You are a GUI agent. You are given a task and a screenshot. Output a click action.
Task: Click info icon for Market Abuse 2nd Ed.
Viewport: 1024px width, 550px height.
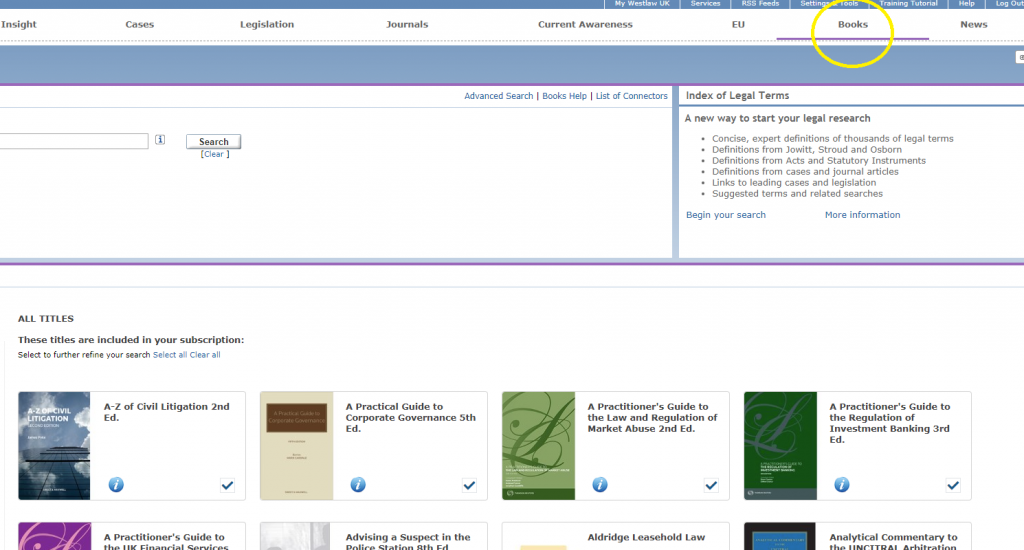600,485
